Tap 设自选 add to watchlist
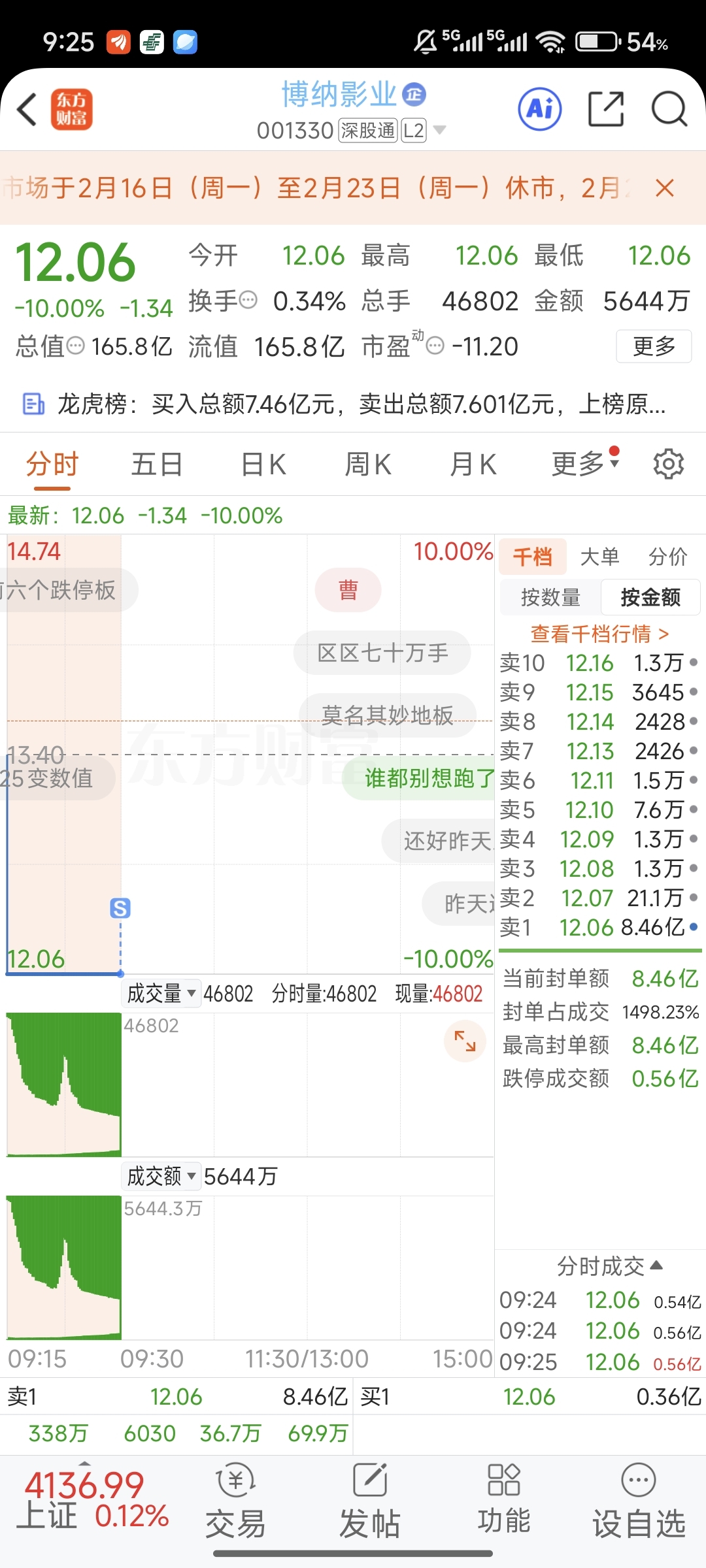This screenshot has height=1568, width=706. [639, 1502]
